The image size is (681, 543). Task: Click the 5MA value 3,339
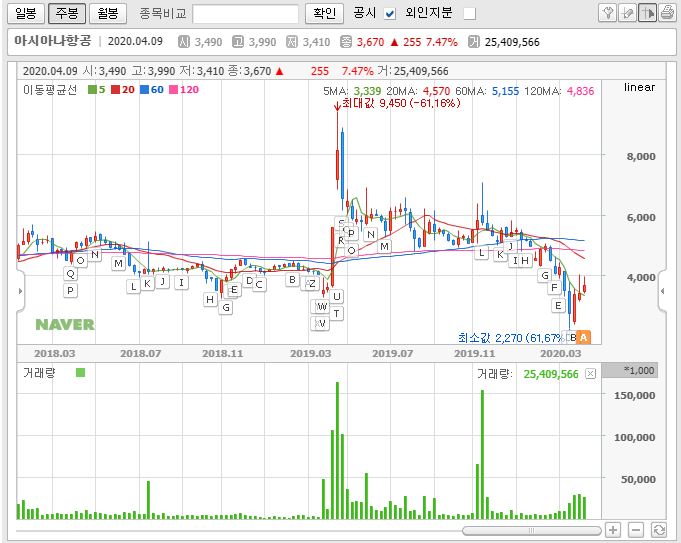tap(367, 91)
